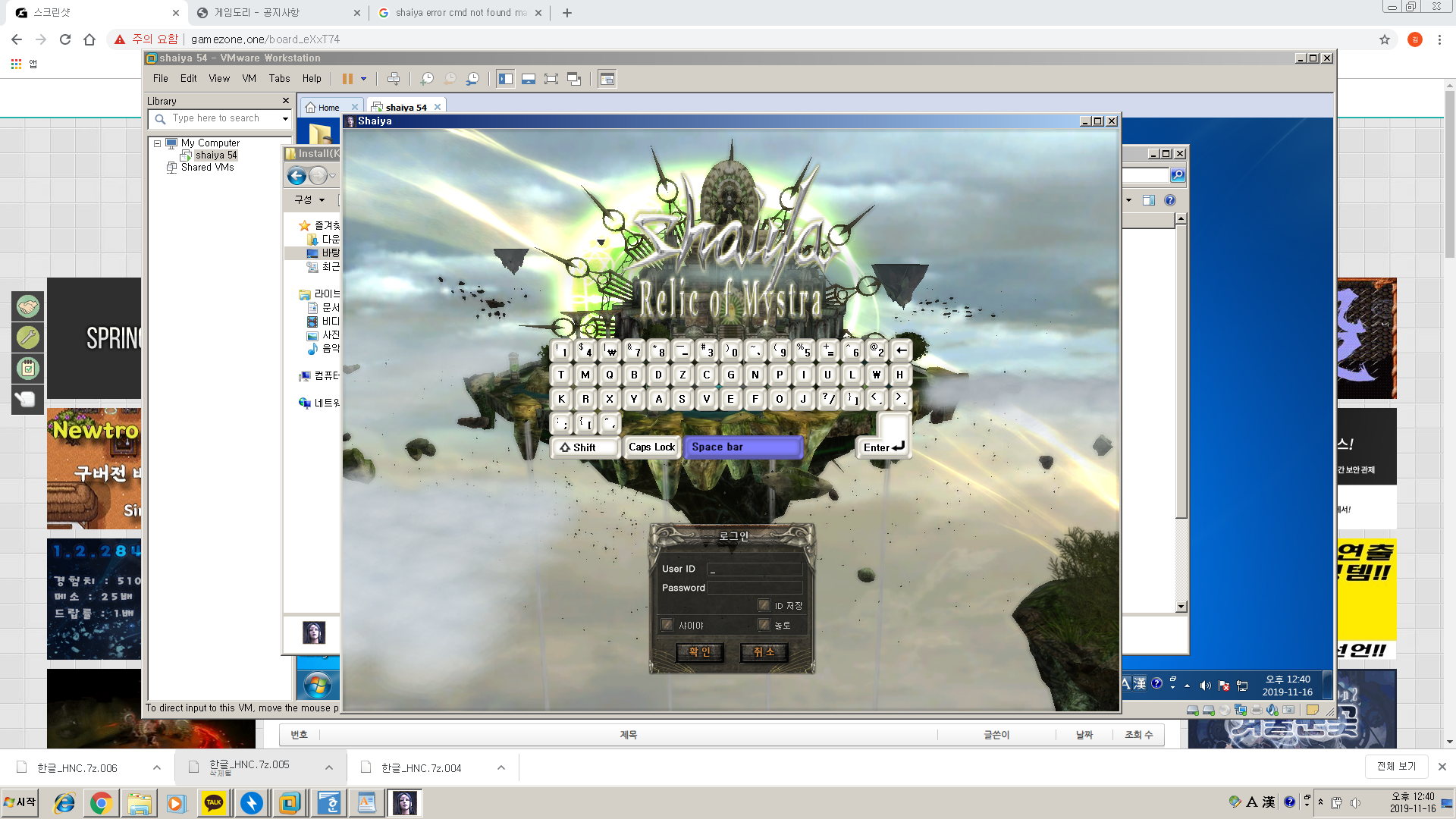Click the enter full screen mode icon

(x=551, y=79)
